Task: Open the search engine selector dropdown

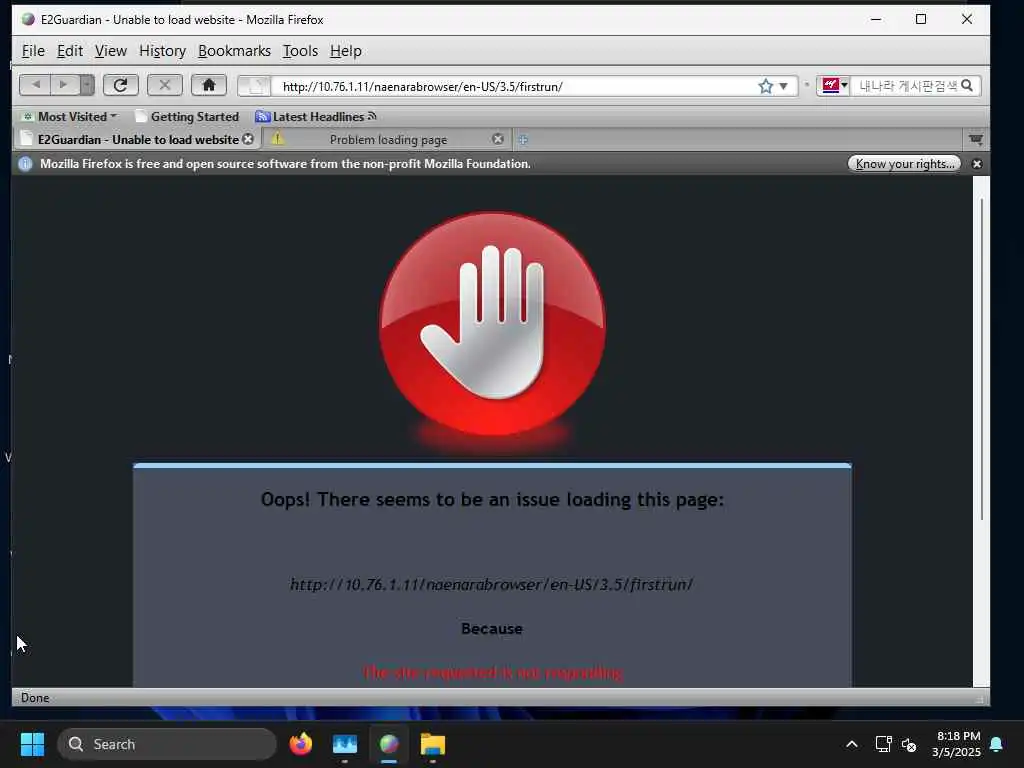Action: (833, 86)
